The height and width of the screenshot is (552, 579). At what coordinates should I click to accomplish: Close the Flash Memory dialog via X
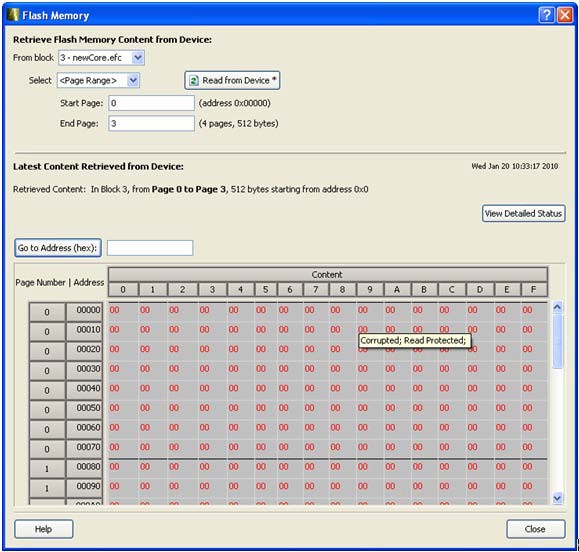[x=565, y=15]
